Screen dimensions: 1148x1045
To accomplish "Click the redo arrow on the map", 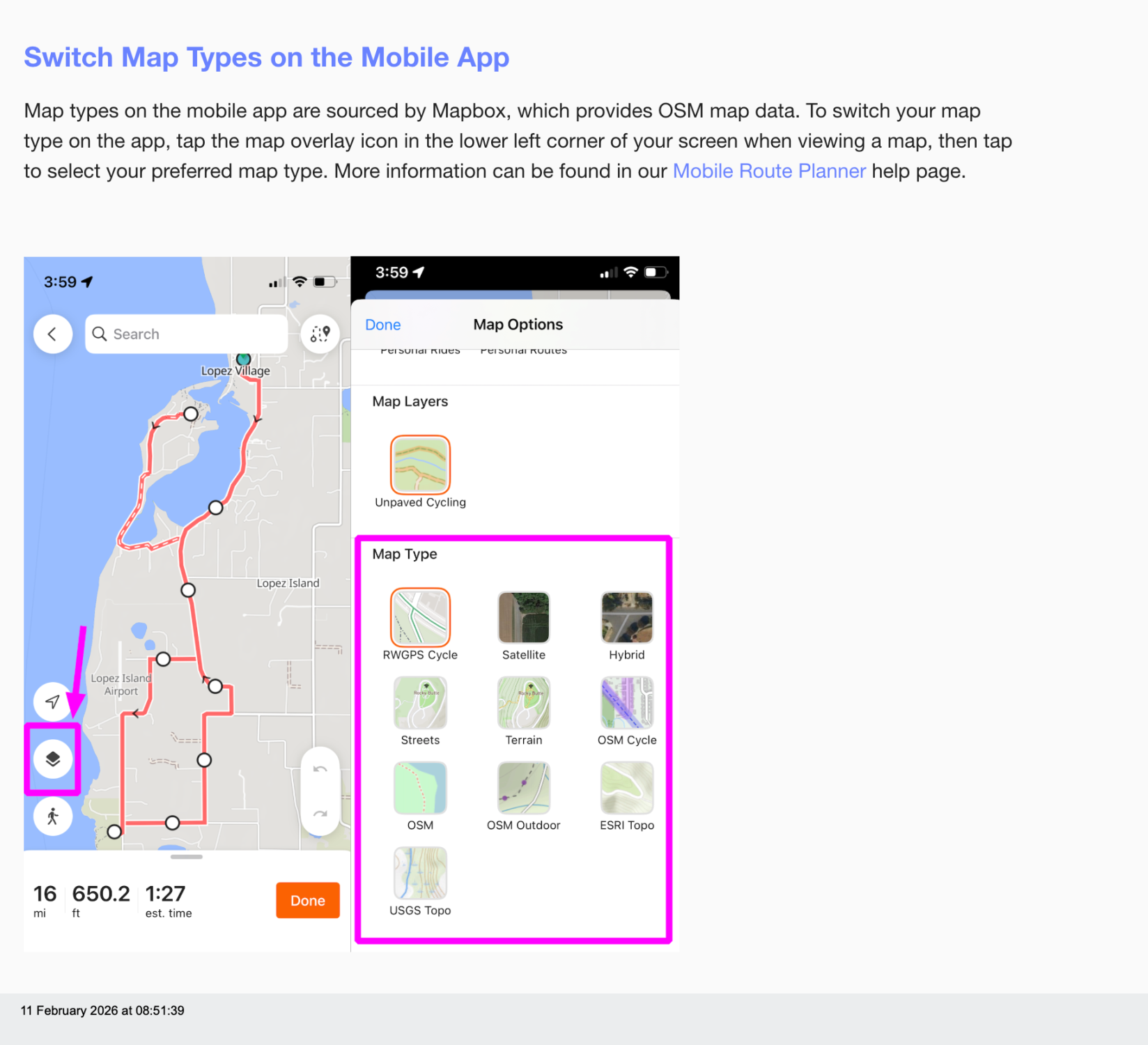I will pyautogui.click(x=320, y=813).
